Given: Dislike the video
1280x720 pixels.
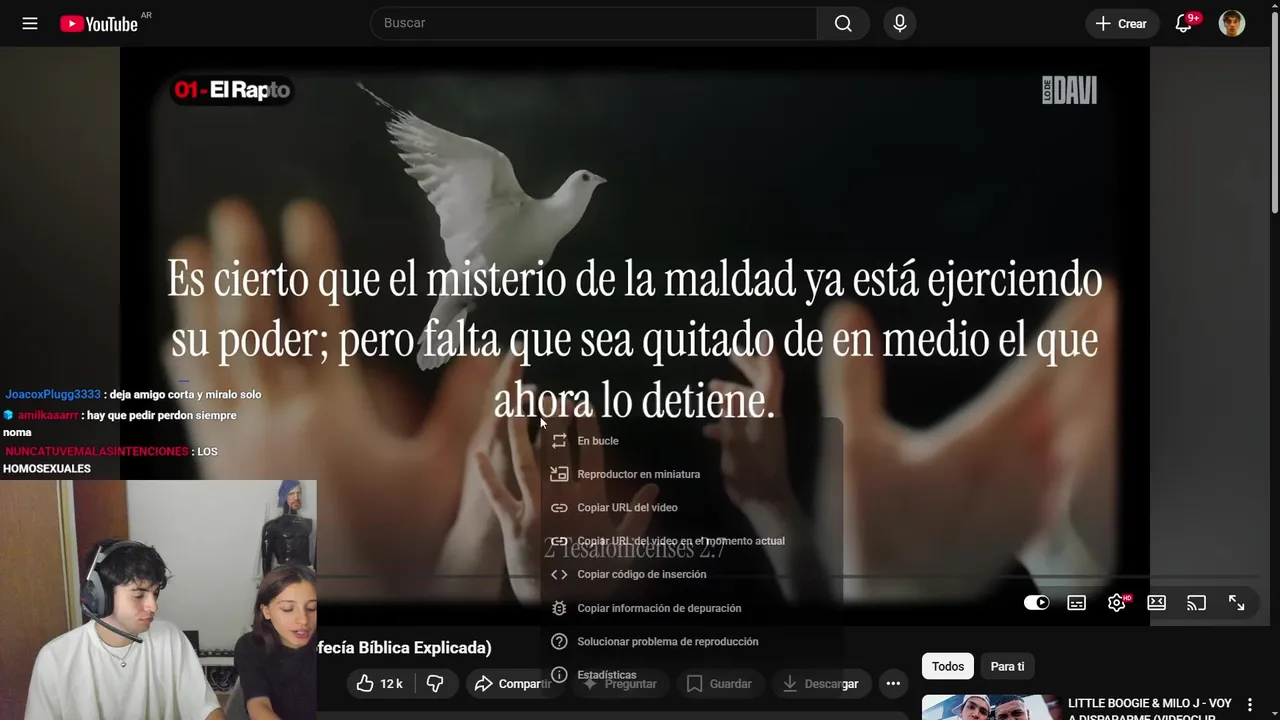Looking at the screenshot, I should pos(435,684).
